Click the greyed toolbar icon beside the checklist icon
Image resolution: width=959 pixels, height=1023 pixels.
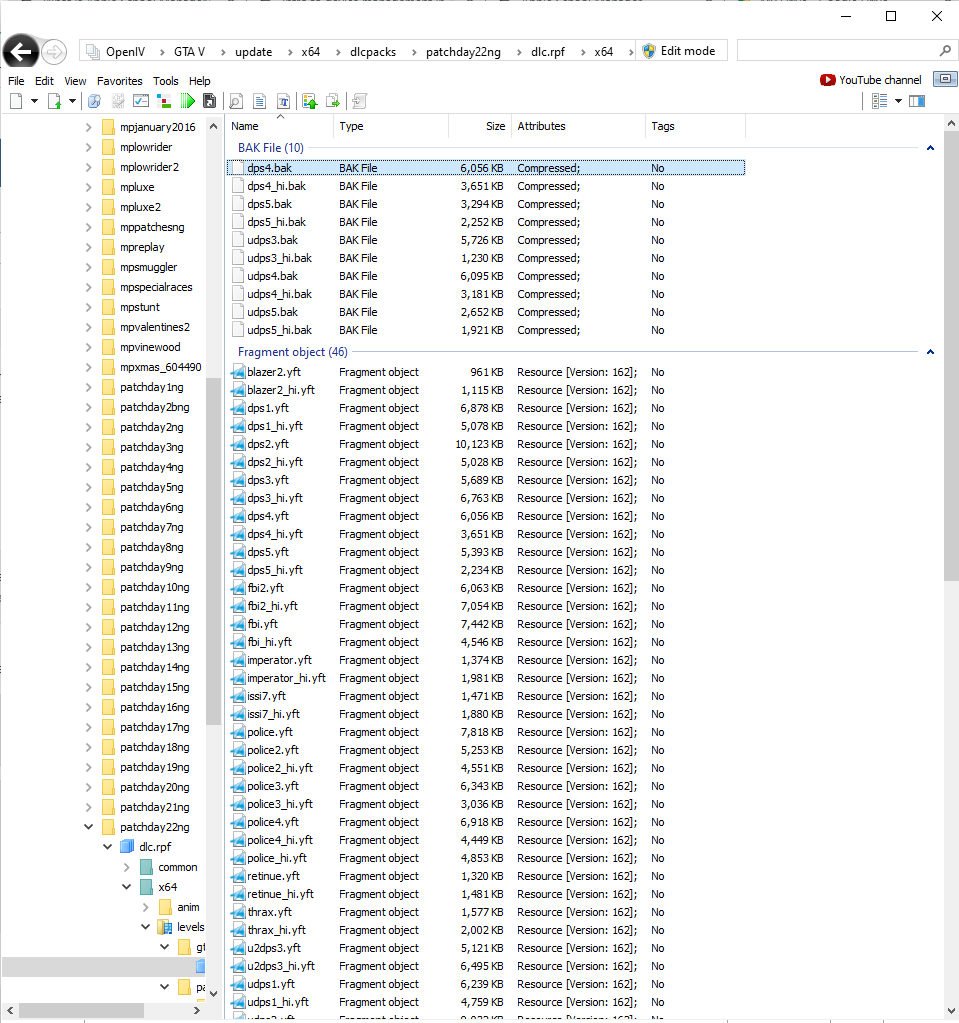118,101
